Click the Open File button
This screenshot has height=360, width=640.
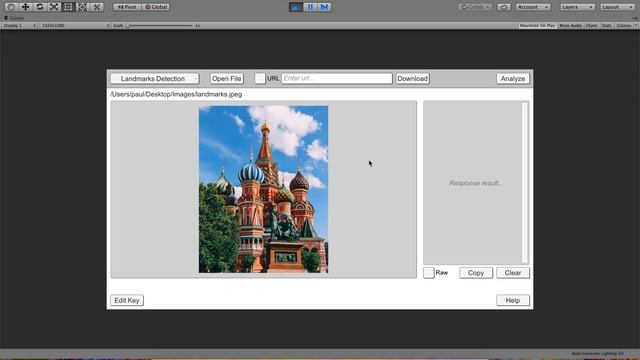click(227, 78)
